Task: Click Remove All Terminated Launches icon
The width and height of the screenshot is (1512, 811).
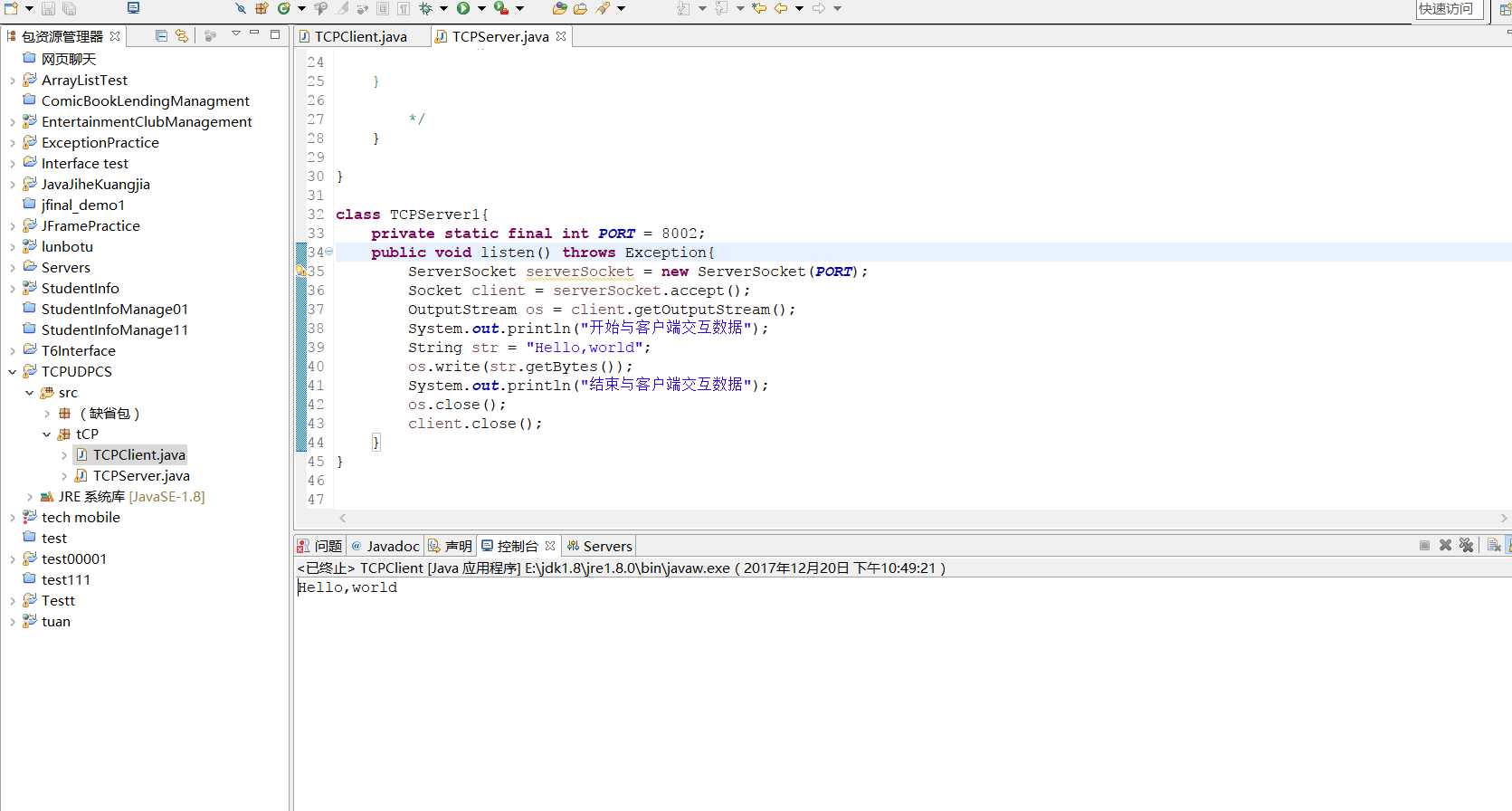Action: 1466,545
